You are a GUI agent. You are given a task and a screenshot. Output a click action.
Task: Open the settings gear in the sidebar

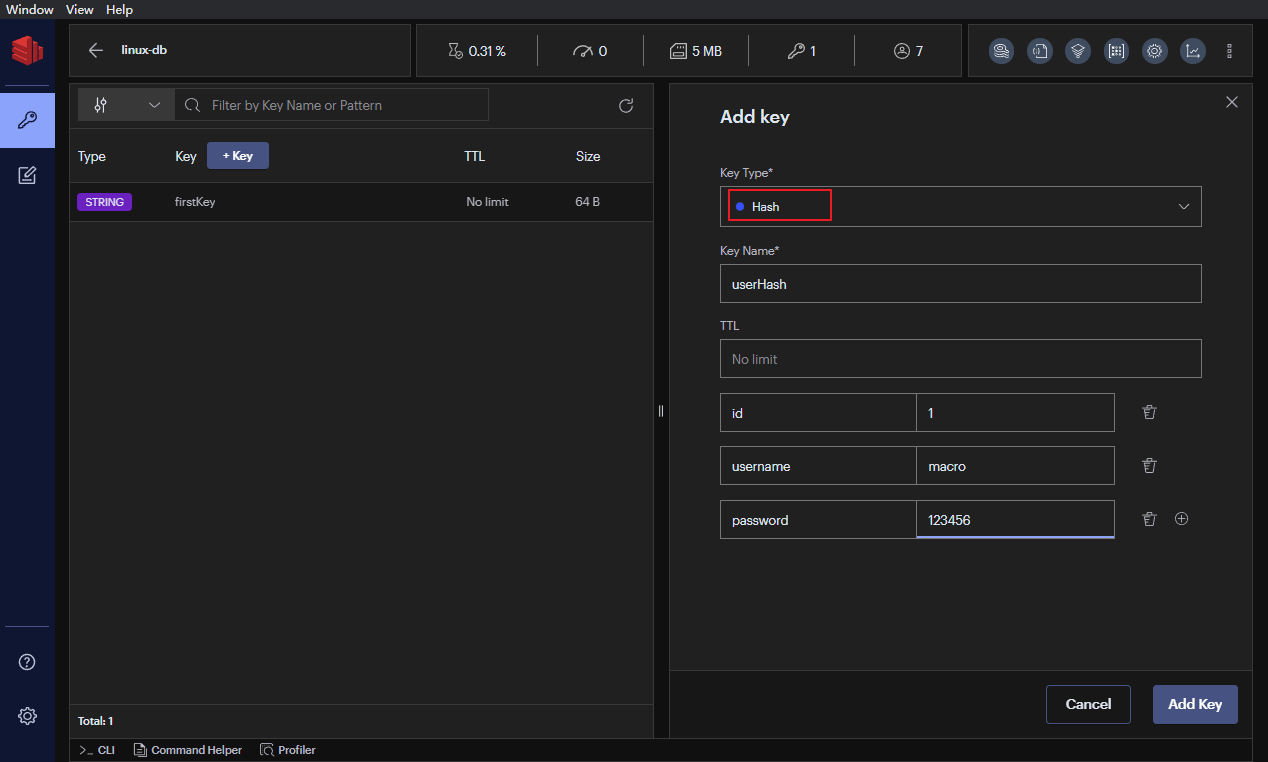tap(27, 716)
